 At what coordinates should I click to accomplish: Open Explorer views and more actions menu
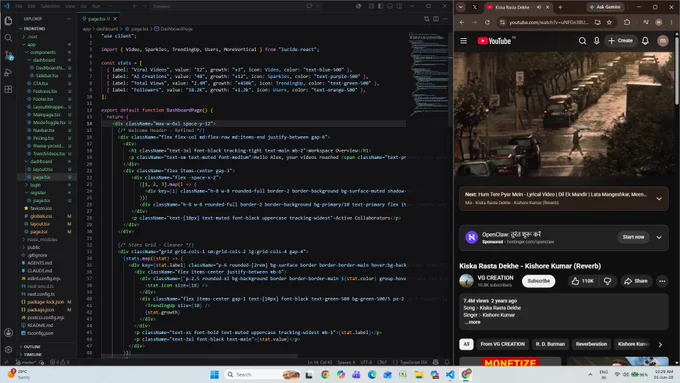tap(69, 19)
